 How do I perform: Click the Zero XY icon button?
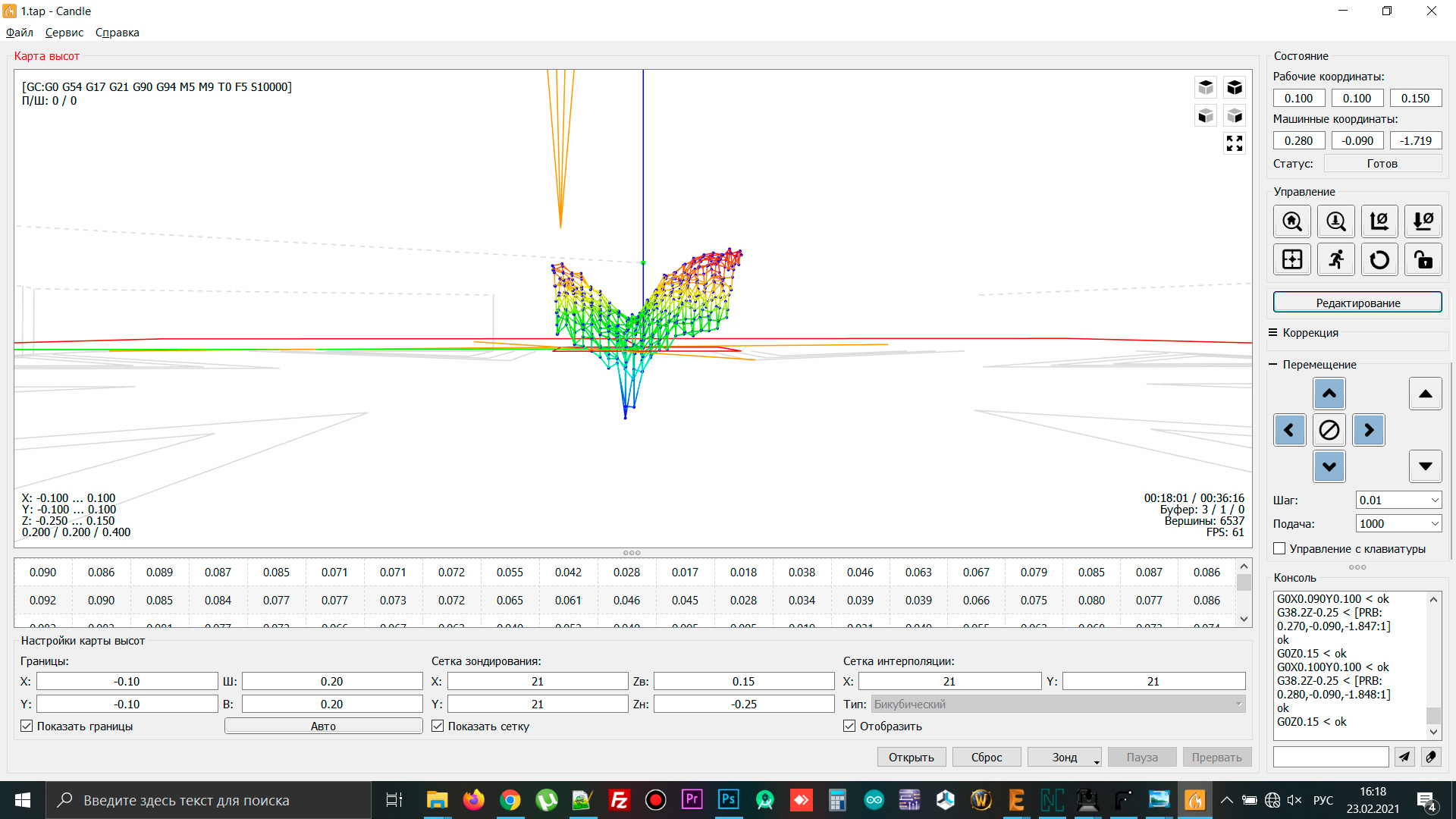point(1379,221)
